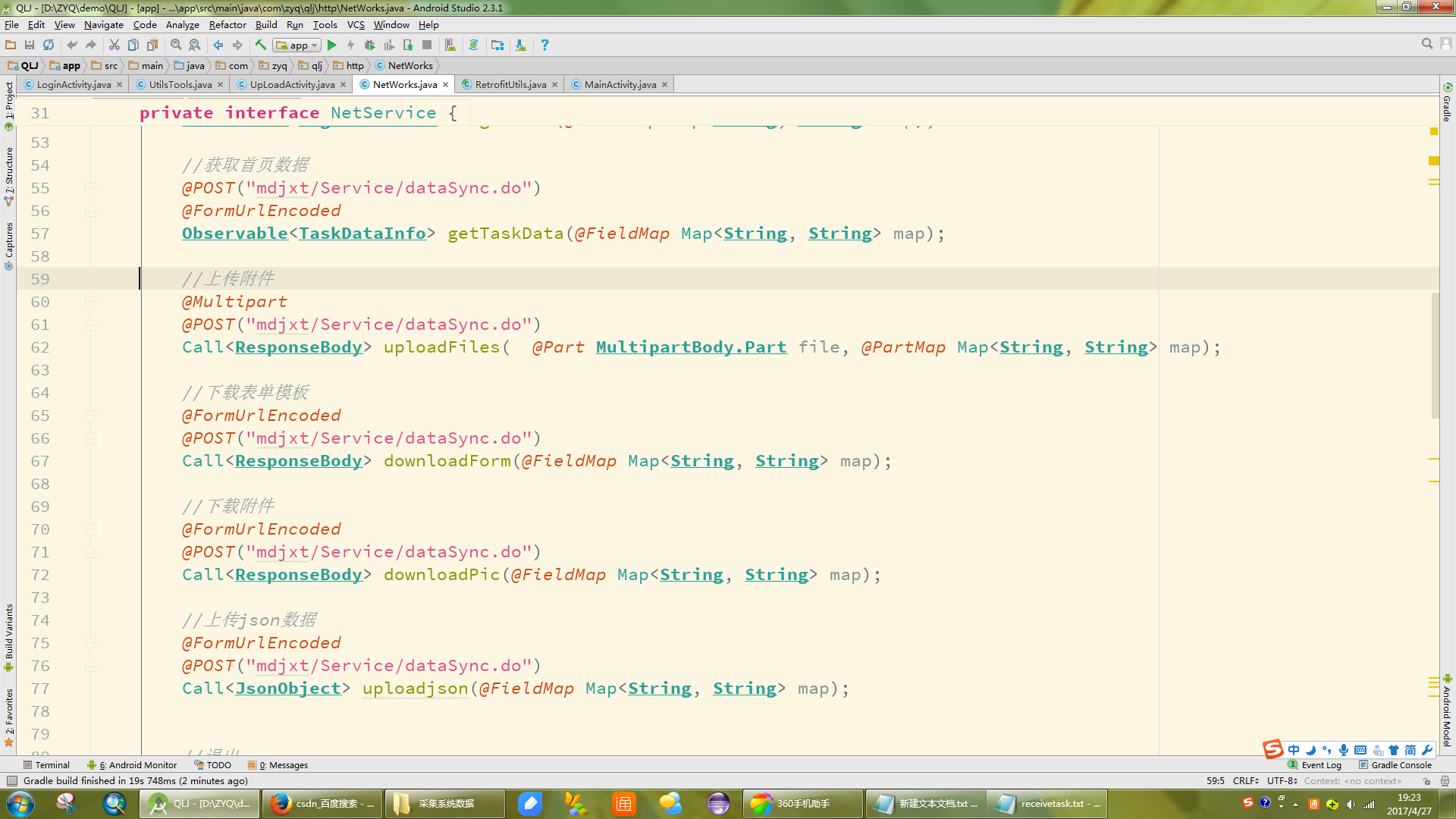This screenshot has height=819, width=1456.
Task: Toggle read-only lock status icon
Action: [1426, 781]
